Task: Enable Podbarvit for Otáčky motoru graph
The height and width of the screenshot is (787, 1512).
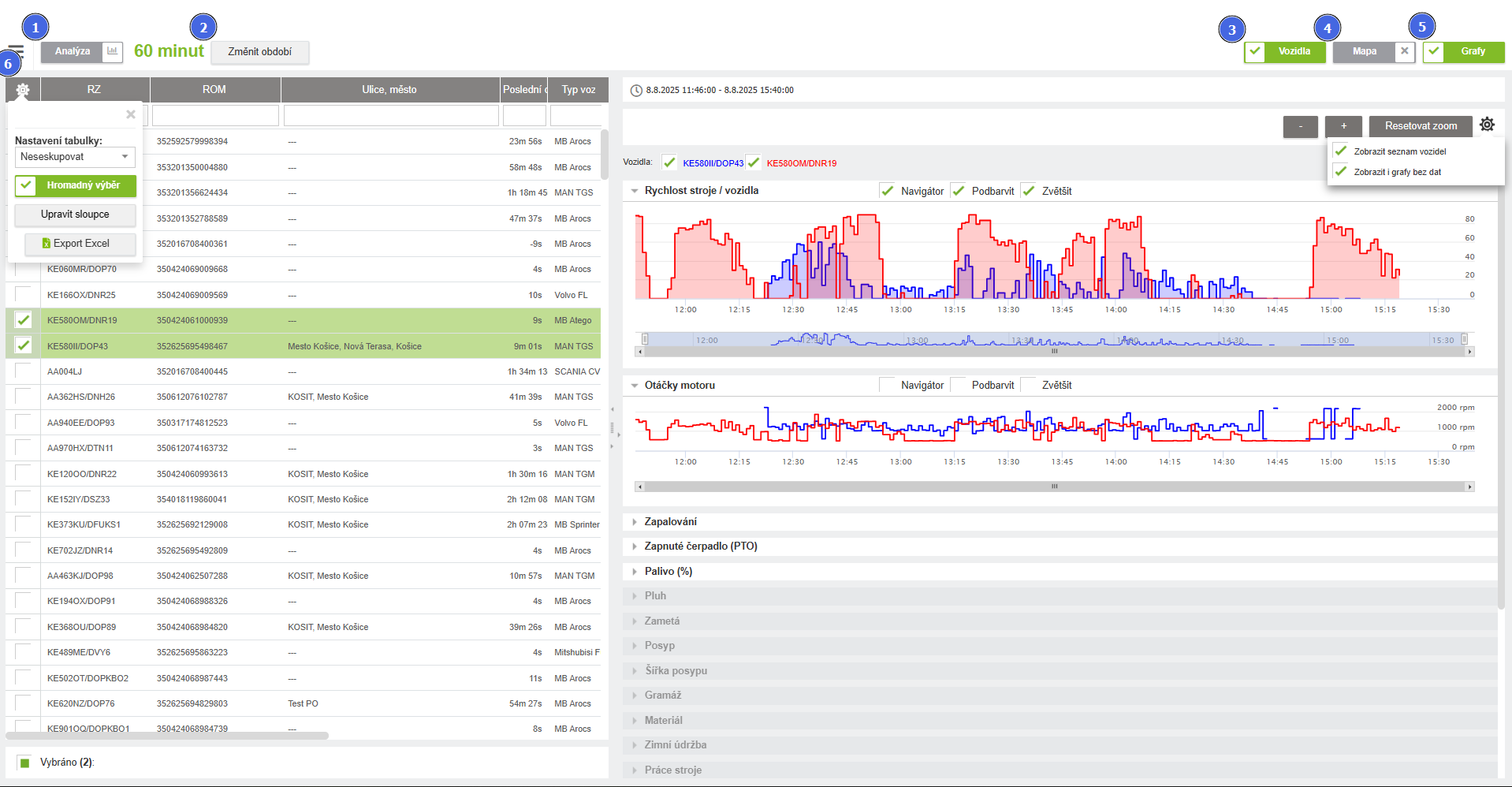Action: (959, 385)
